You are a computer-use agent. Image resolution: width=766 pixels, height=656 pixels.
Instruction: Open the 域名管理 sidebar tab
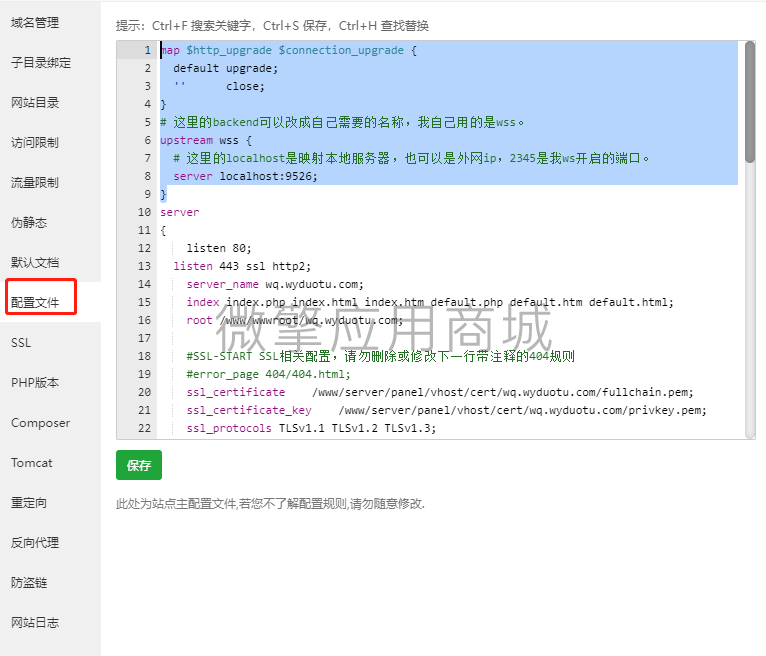click(x=35, y=22)
